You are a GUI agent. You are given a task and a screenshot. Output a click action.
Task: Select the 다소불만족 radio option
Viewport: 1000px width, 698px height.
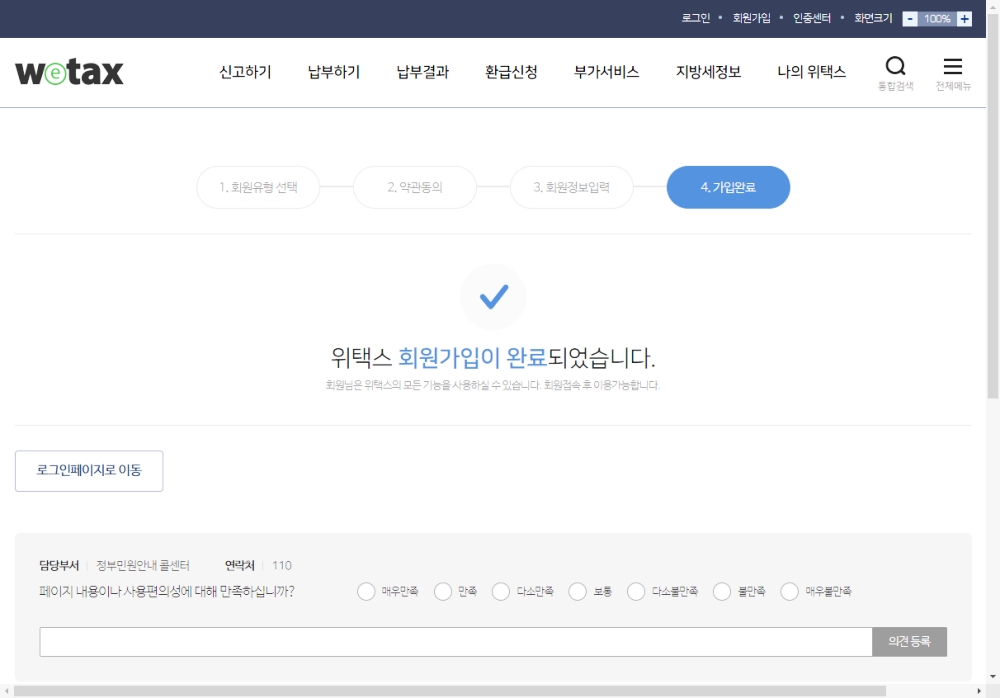[x=636, y=591]
